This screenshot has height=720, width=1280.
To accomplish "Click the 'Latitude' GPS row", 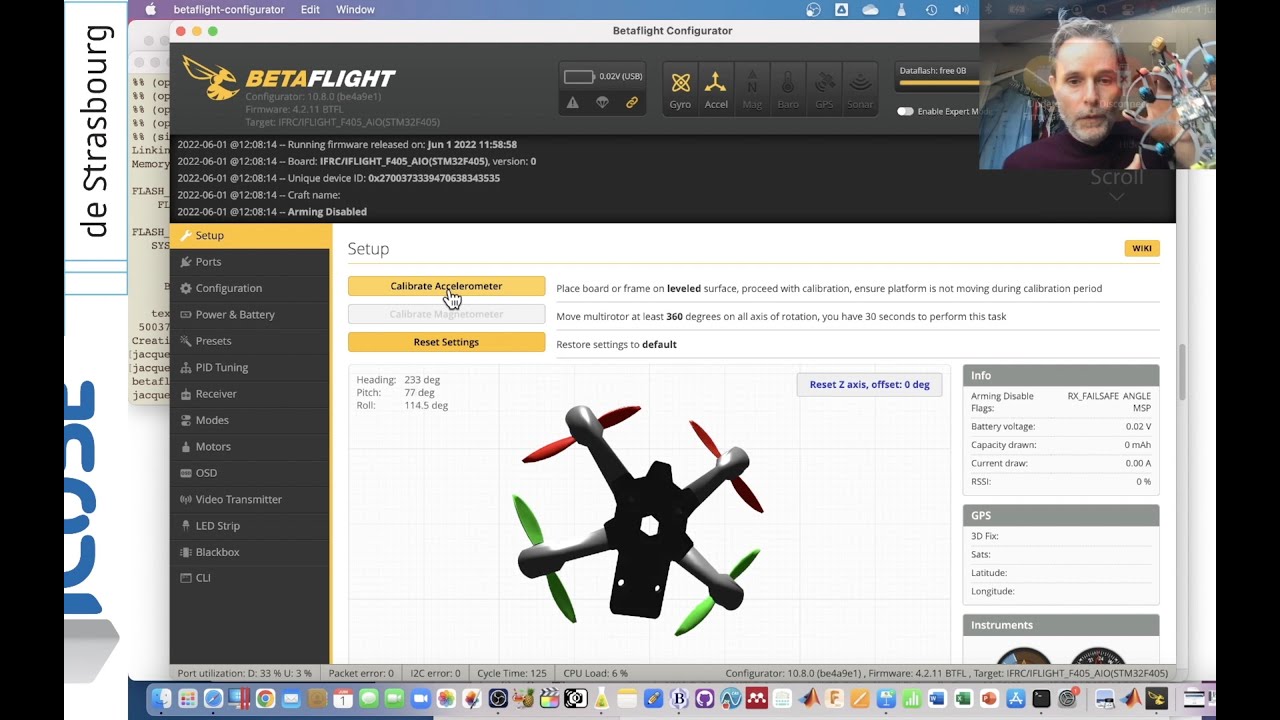I will (1061, 573).
